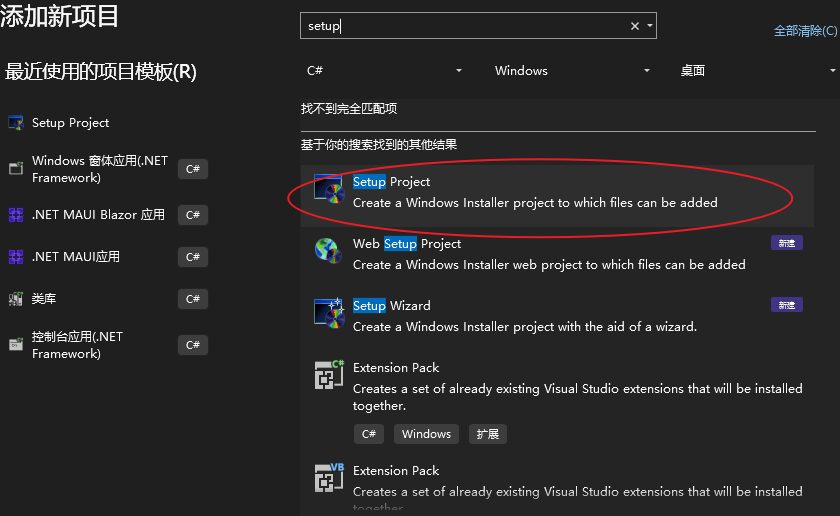
Task: Click 全部清除(C) link
Action: click(x=806, y=31)
